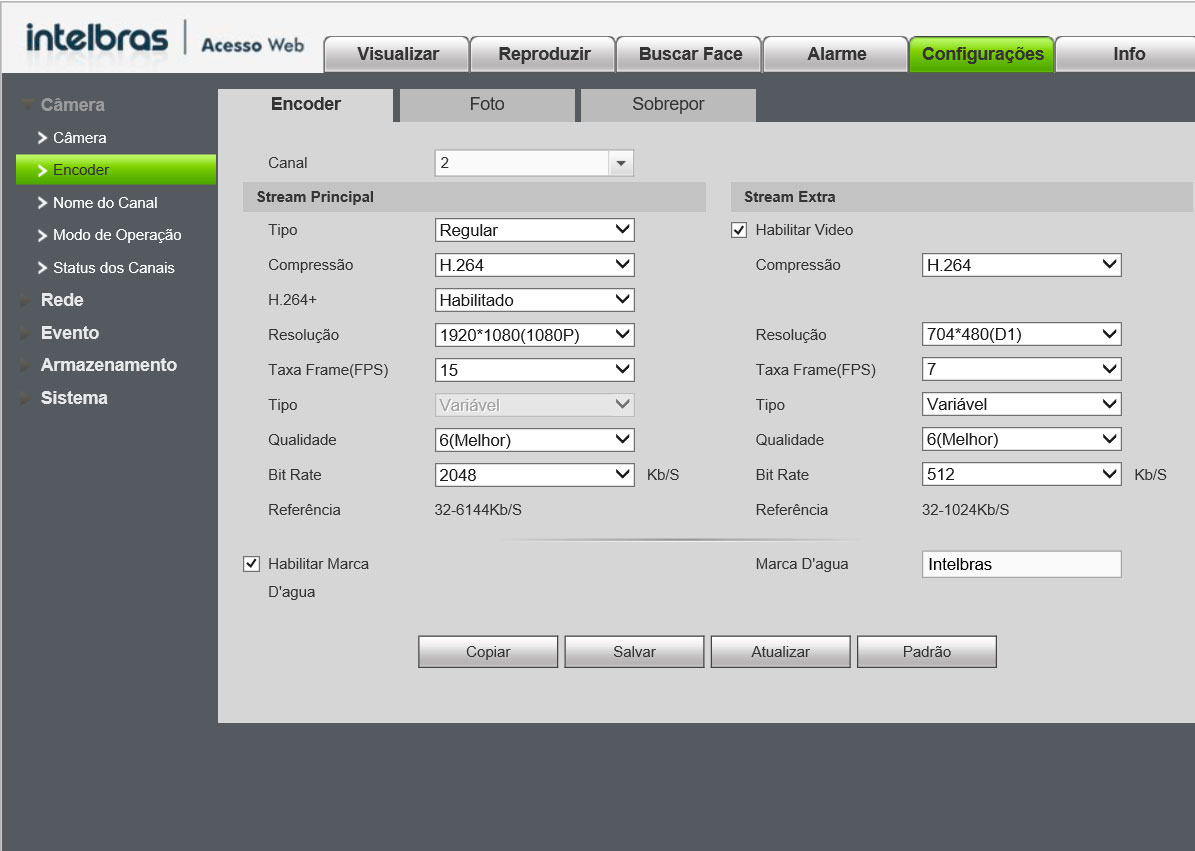Click the Acesso Web label

point(252,45)
